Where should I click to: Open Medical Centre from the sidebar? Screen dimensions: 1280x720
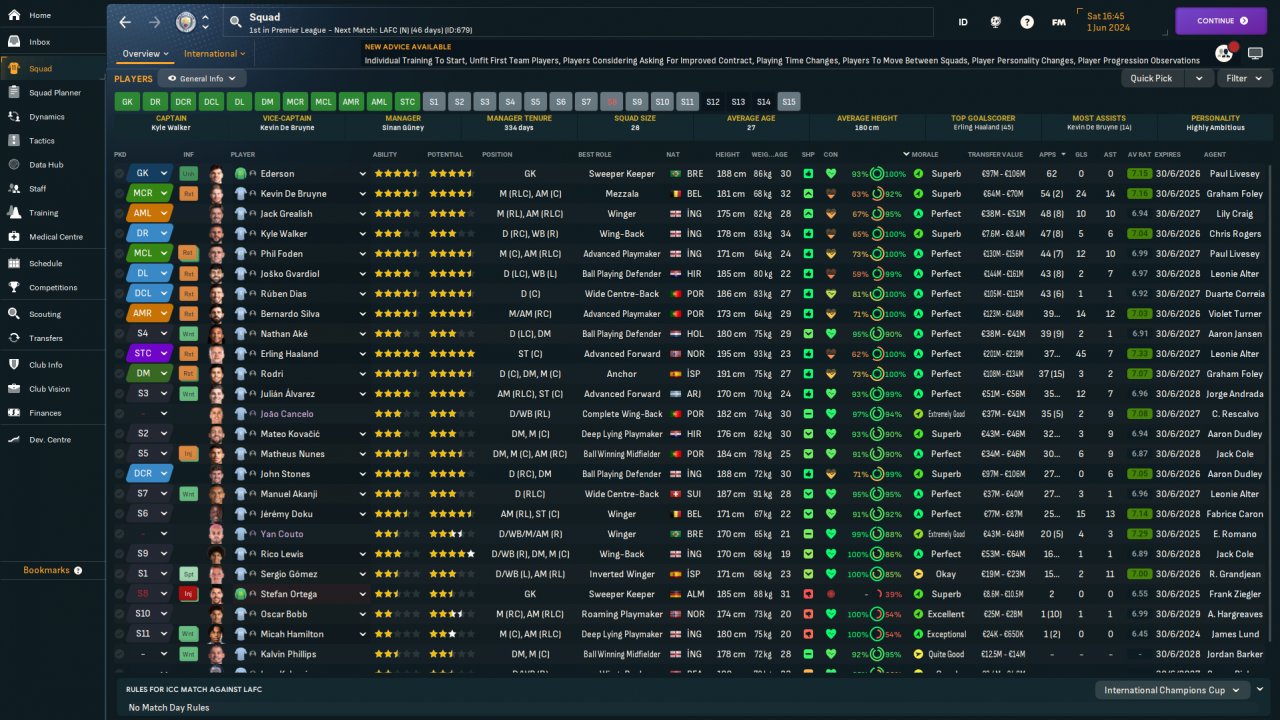click(53, 237)
